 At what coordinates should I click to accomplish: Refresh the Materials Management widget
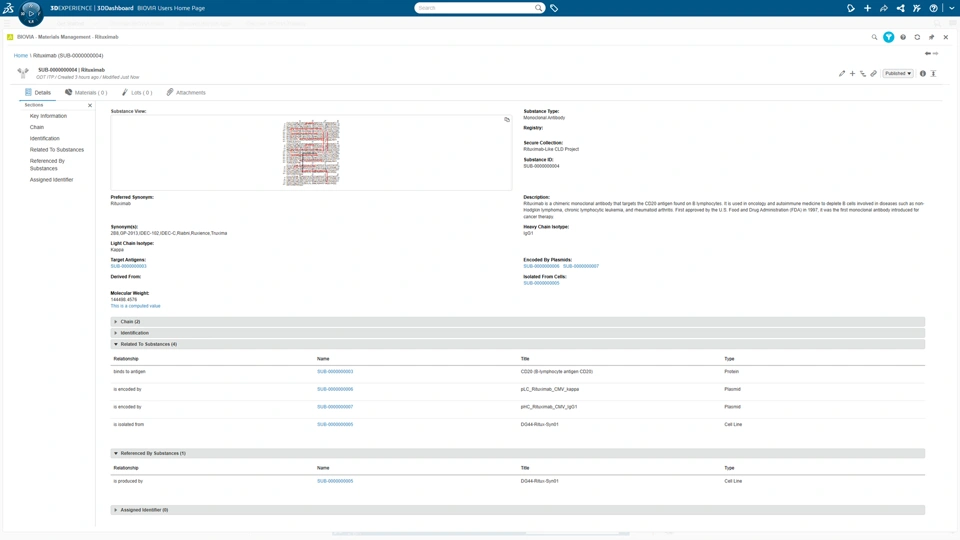[917, 37]
